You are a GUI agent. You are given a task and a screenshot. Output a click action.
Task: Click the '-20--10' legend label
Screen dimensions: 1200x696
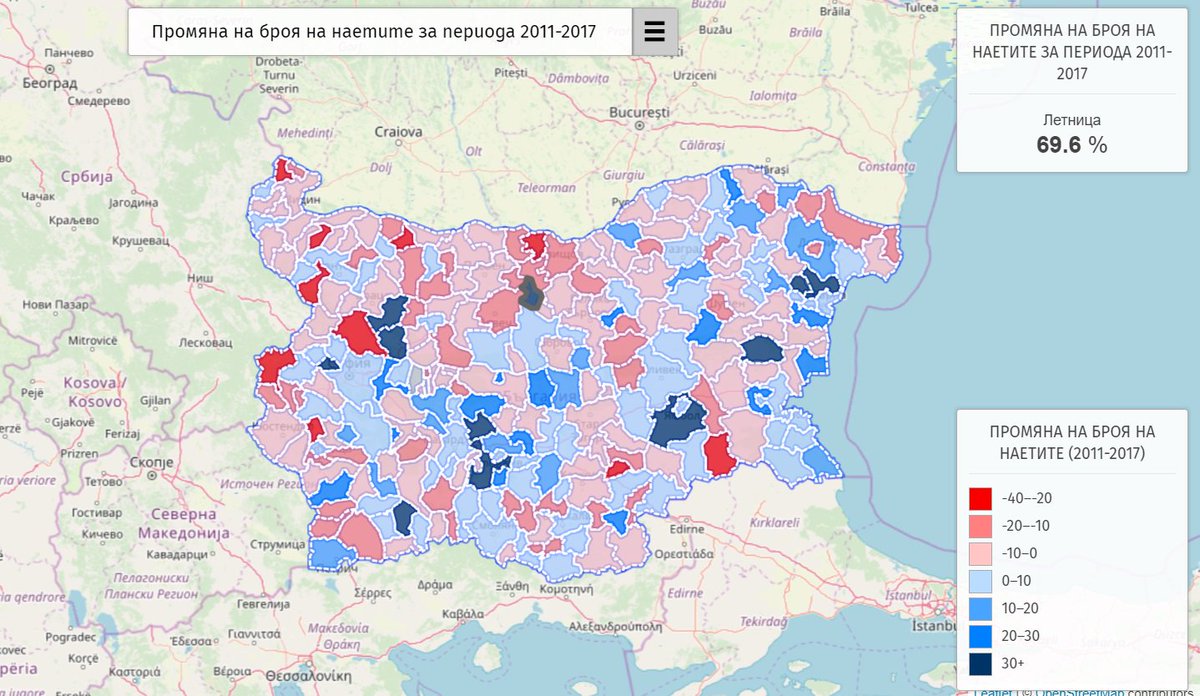coord(1025,525)
